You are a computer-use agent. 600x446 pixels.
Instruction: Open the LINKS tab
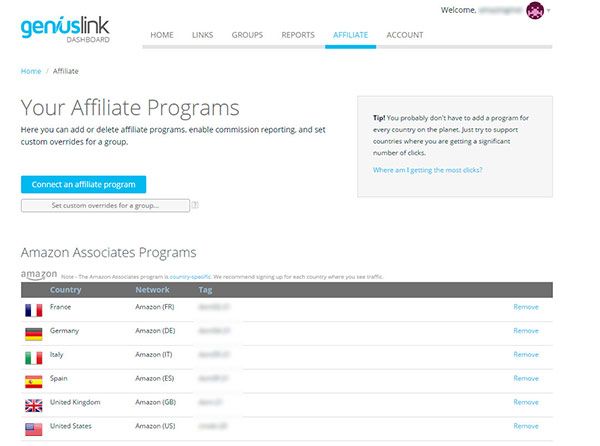pos(202,35)
